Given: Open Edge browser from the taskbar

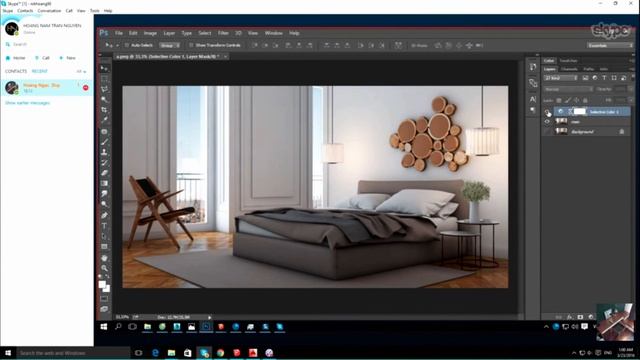Looking at the screenshot, I should (155, 353).
